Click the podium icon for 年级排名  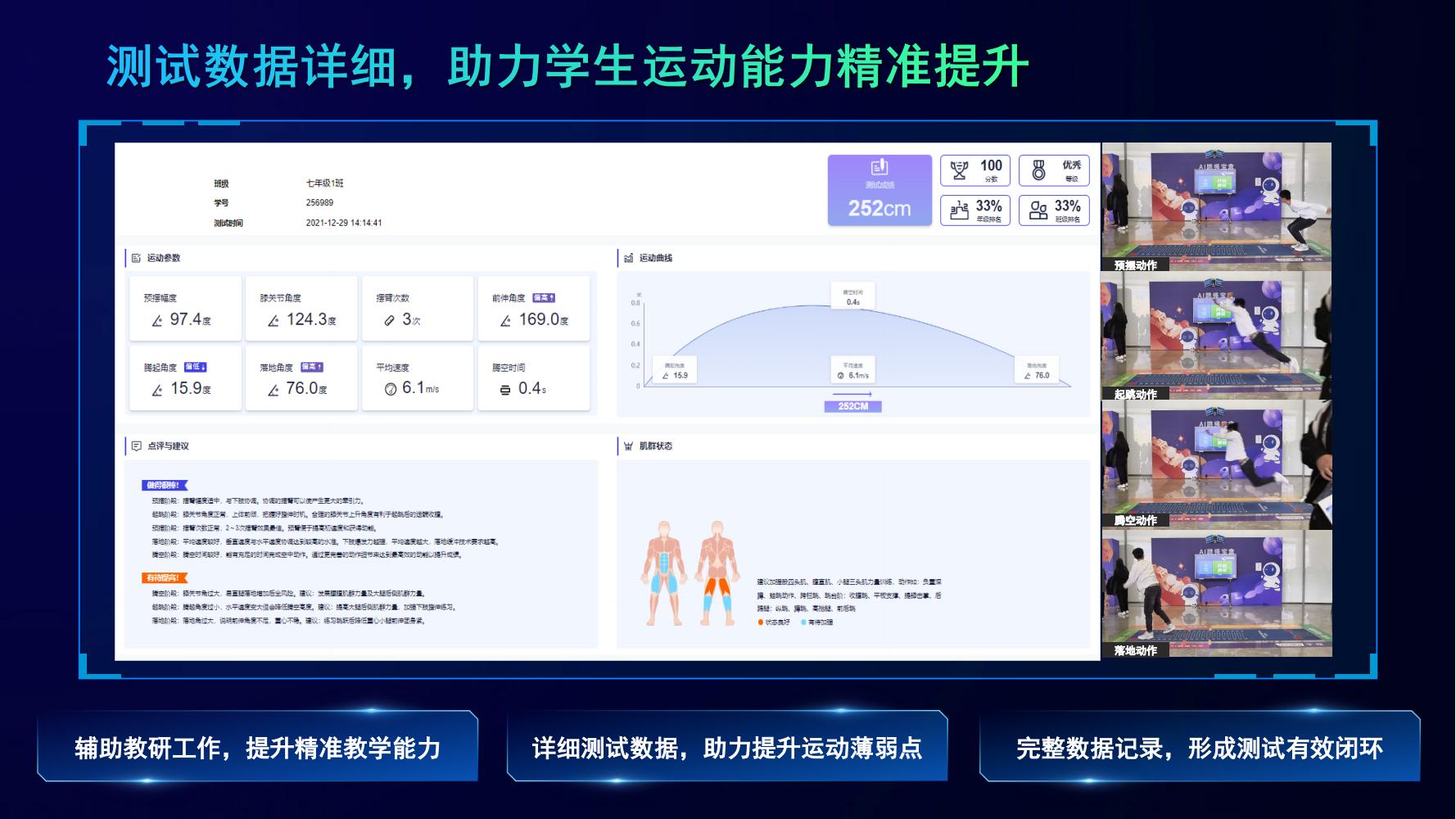[x=959, y=210]
